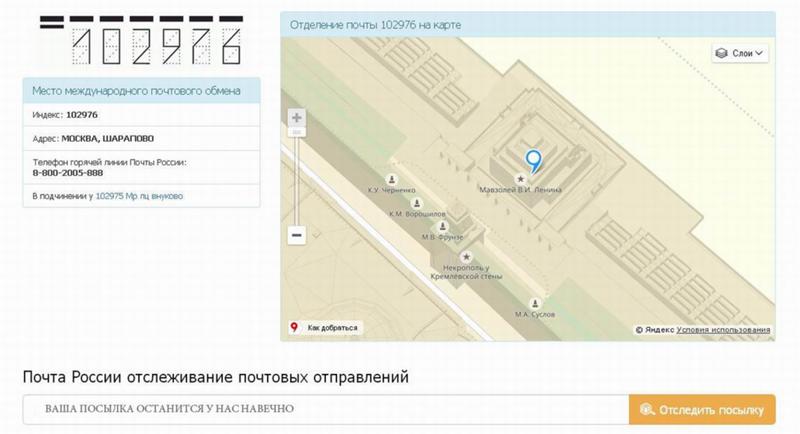Image resolution: width=800 pixels, height=434 pixels.
Task: Click the index value 102976
Action: (82, 115)
